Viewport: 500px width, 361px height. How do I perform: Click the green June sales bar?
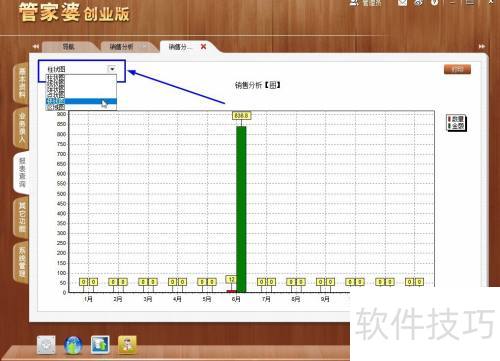pos(241,209)
